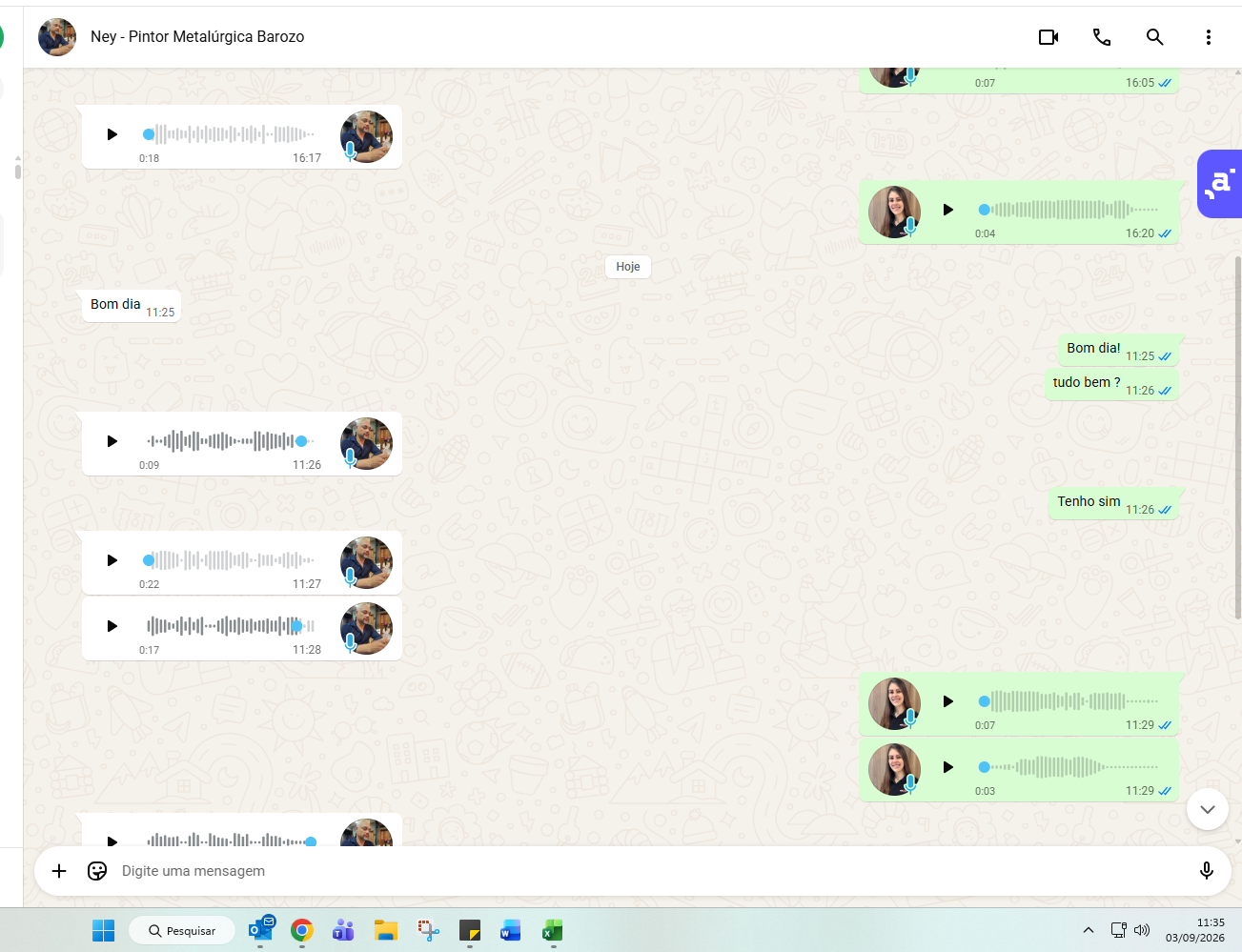Open Excel from the Windows taskbar
1242x952 pixels.
tap(553, 931)
